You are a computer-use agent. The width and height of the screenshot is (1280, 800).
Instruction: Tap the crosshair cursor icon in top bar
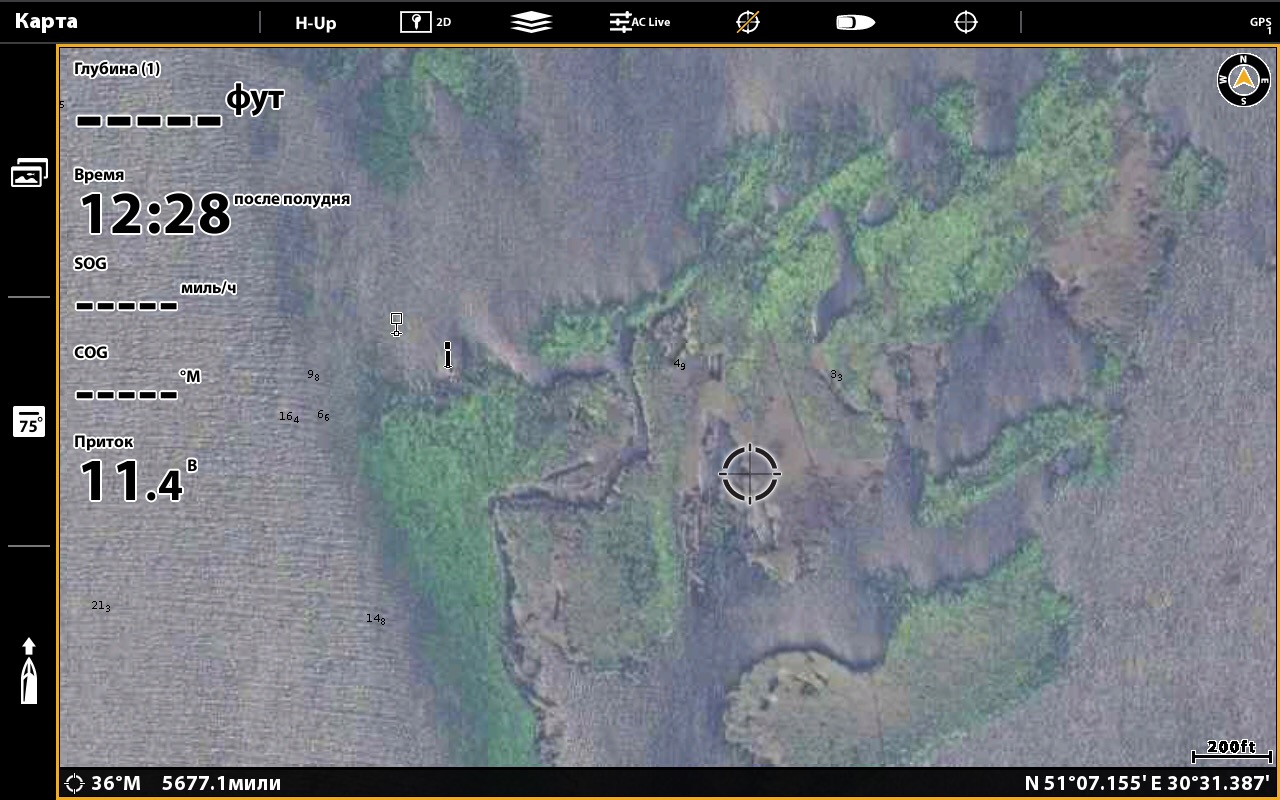coord(965,21)
